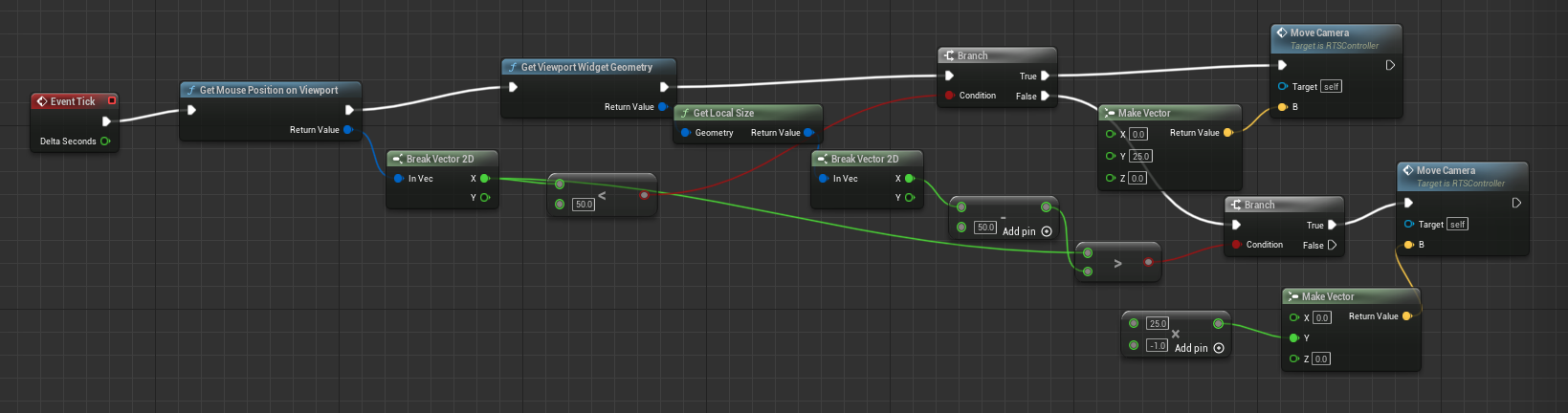Viewport: 1568px width, 413px height.
Task: Click Return Value pin of the upper Make Vector
Action: tap(1228, 133)
